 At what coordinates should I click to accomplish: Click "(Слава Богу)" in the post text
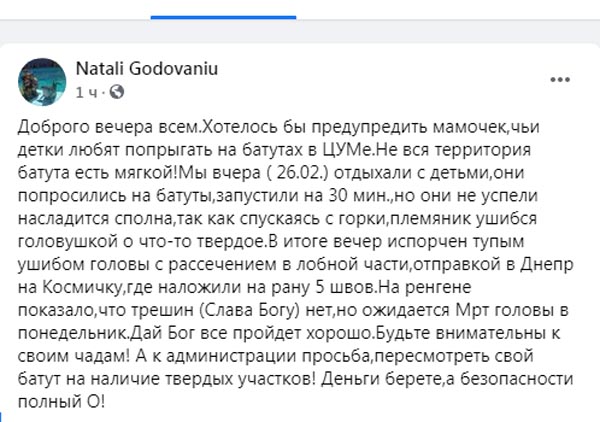(x=249, y=310)
